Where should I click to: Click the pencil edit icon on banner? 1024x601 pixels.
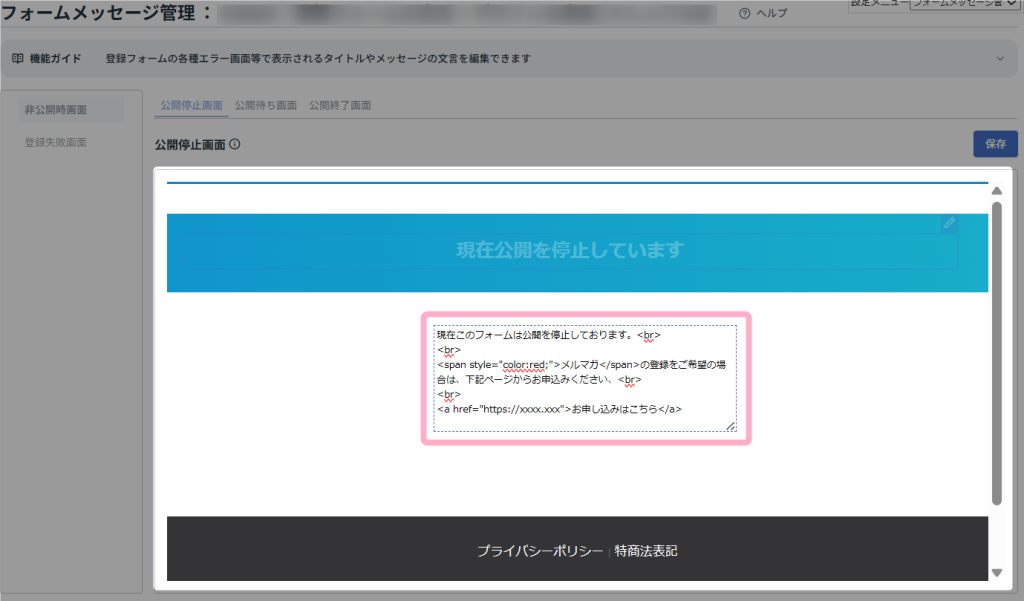[949, 223]
